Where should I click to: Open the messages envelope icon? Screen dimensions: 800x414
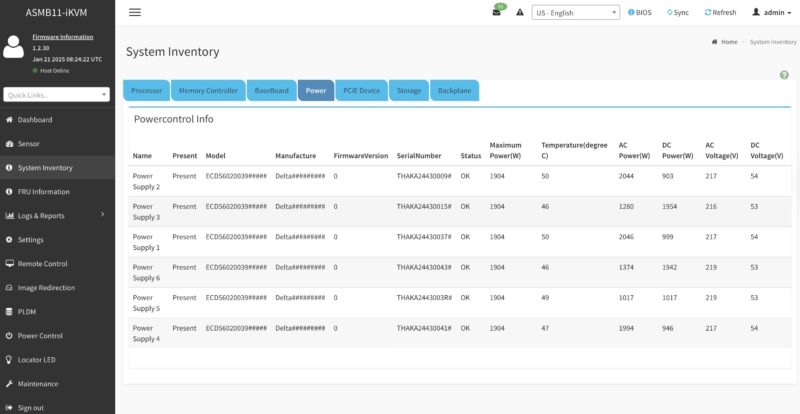497,12
